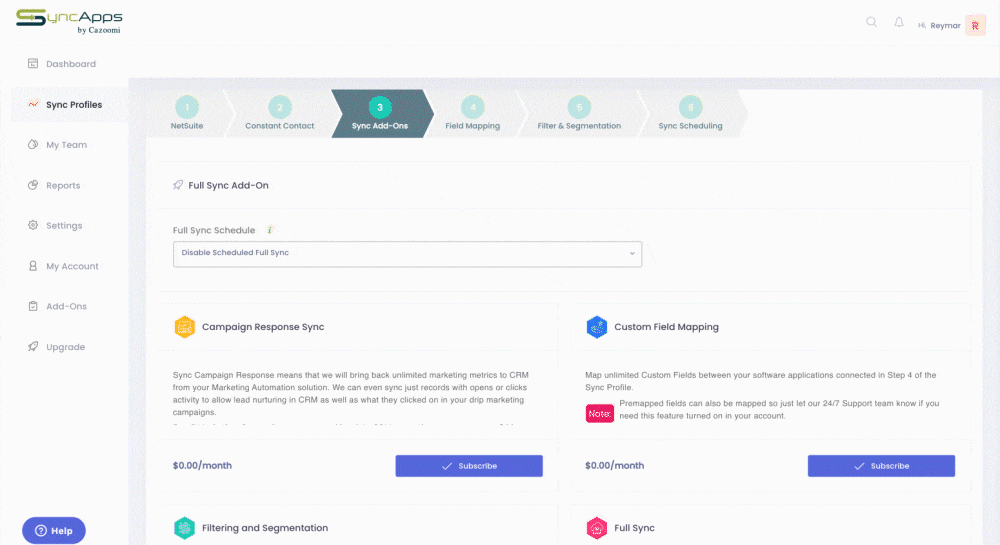Select the Sync Add-Ons step
The height and width of the screenshot is (545, 1000).
[x=381, y=113]
